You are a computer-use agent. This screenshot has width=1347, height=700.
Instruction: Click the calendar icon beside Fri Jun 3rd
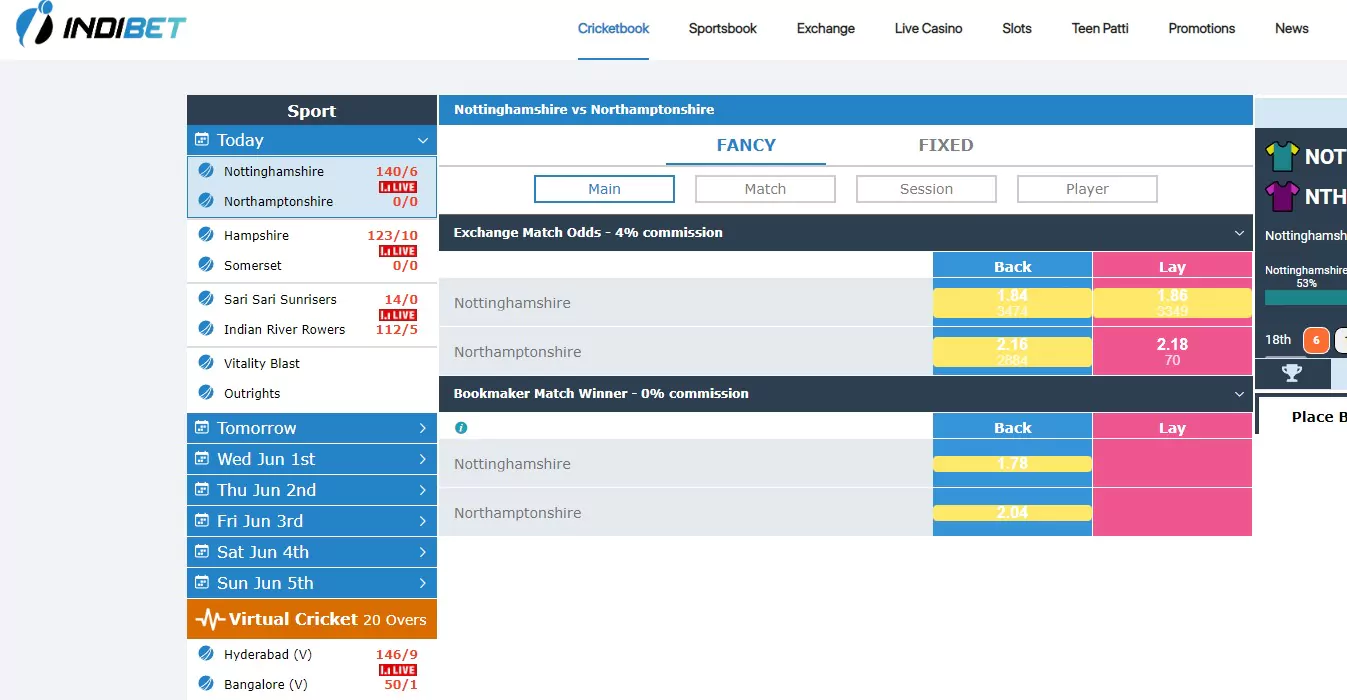click(202, 521)
